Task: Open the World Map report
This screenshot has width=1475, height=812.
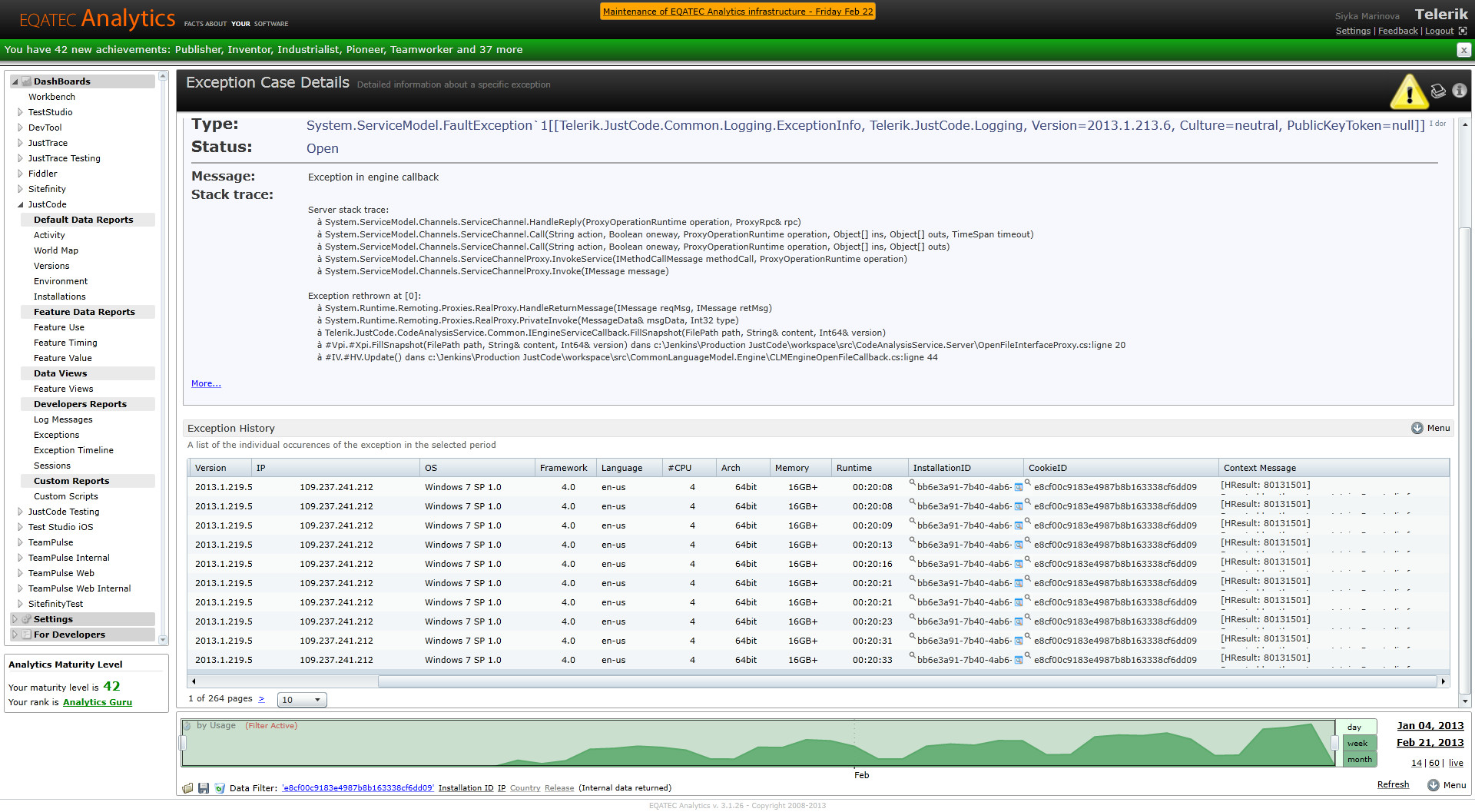Action: coord(56,250)
